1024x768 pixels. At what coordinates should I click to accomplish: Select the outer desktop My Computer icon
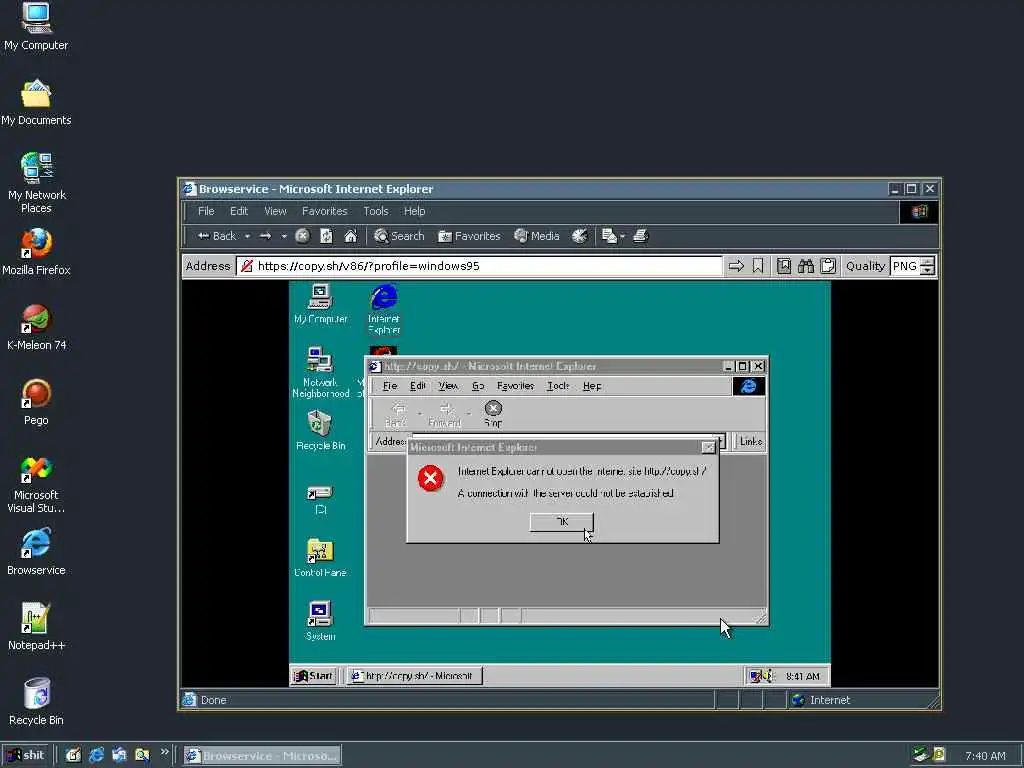(36, 27)
